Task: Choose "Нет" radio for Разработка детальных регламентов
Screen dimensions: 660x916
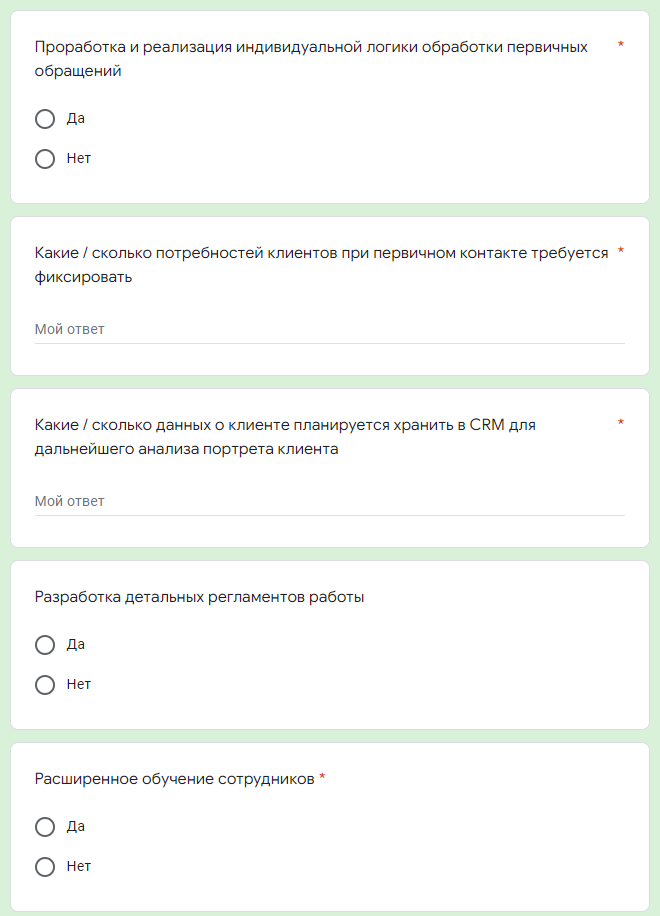Action: (45, 685)
